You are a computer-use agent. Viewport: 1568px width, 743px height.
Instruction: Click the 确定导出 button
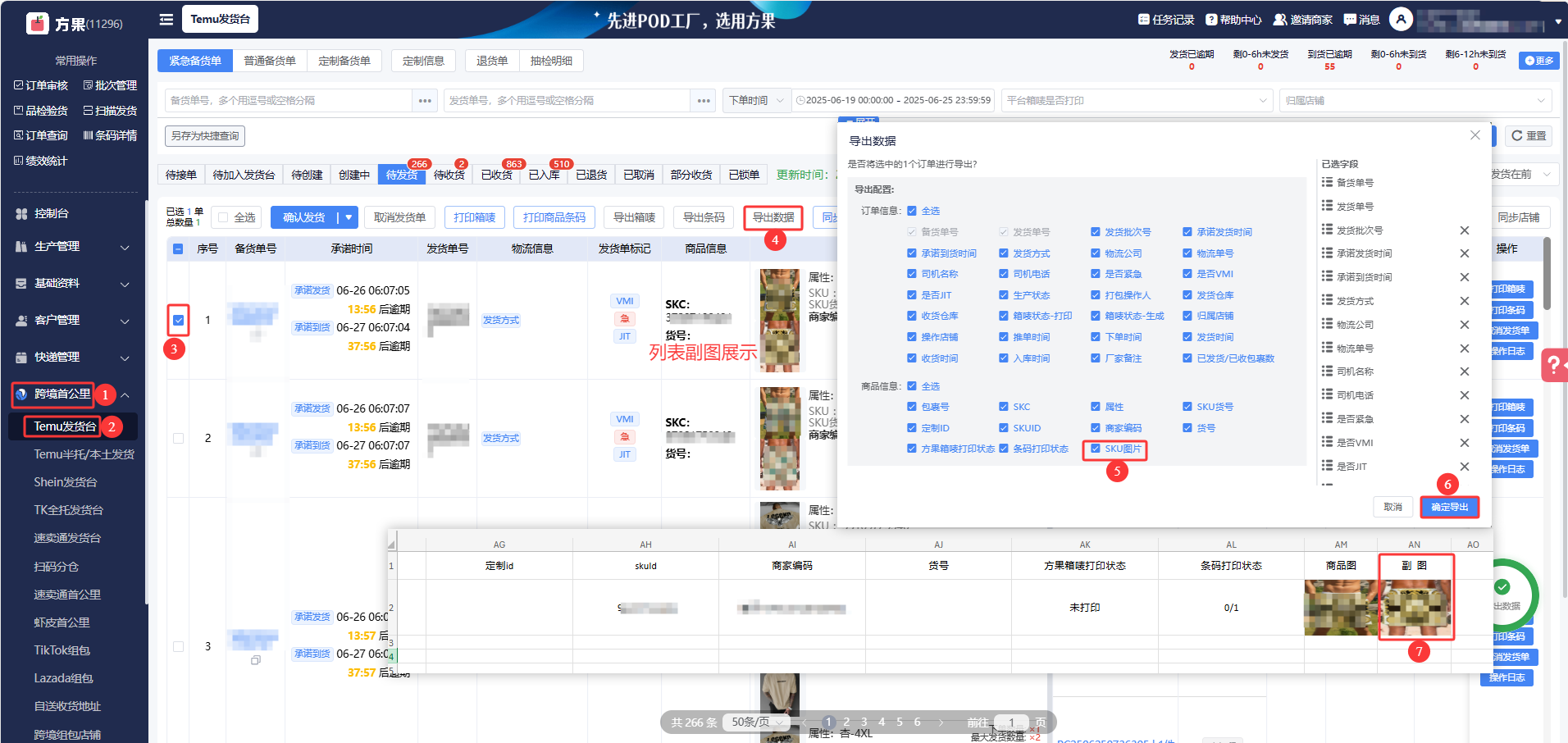point(1449,507)
